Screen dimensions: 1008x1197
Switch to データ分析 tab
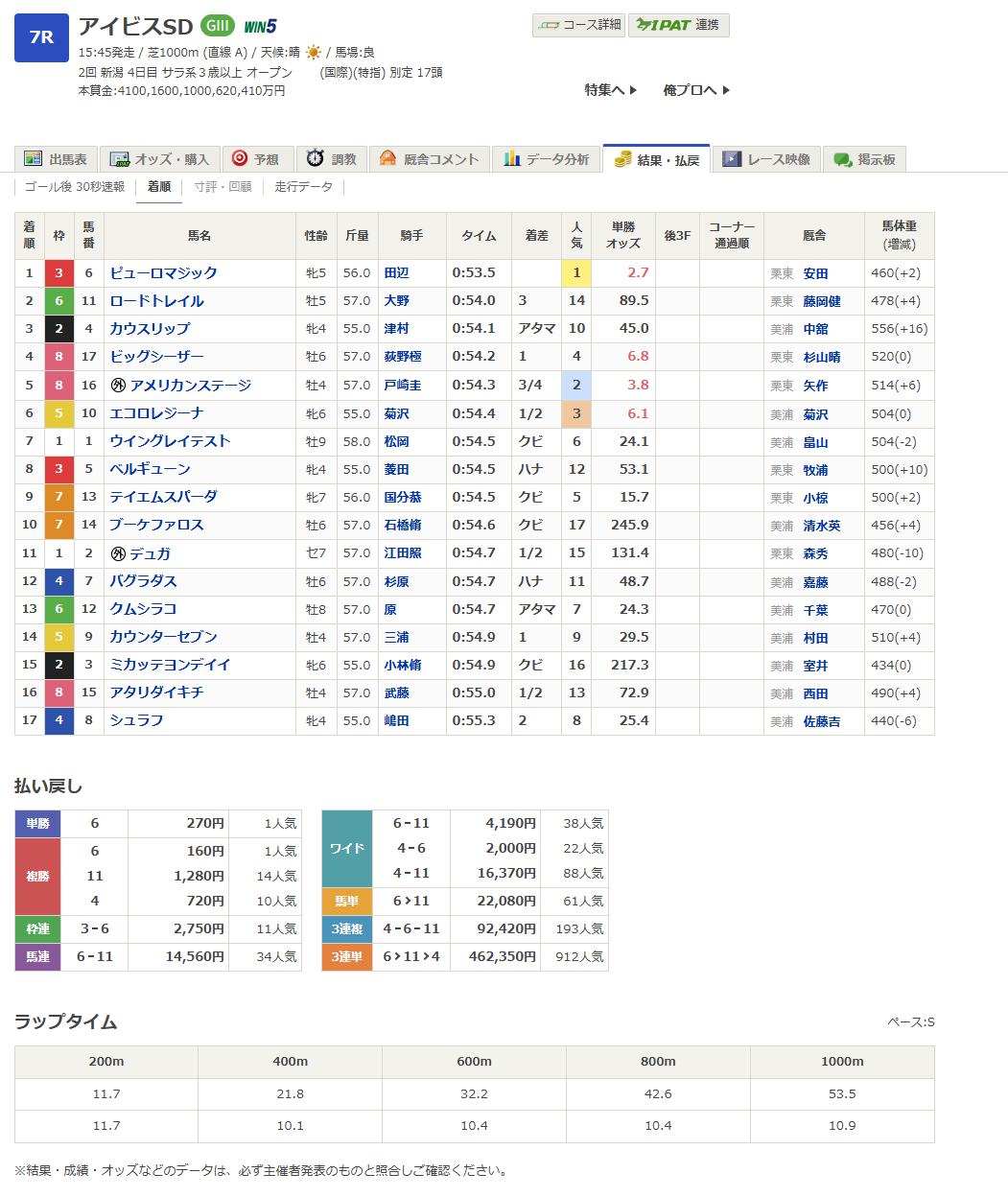click(547, 159)
